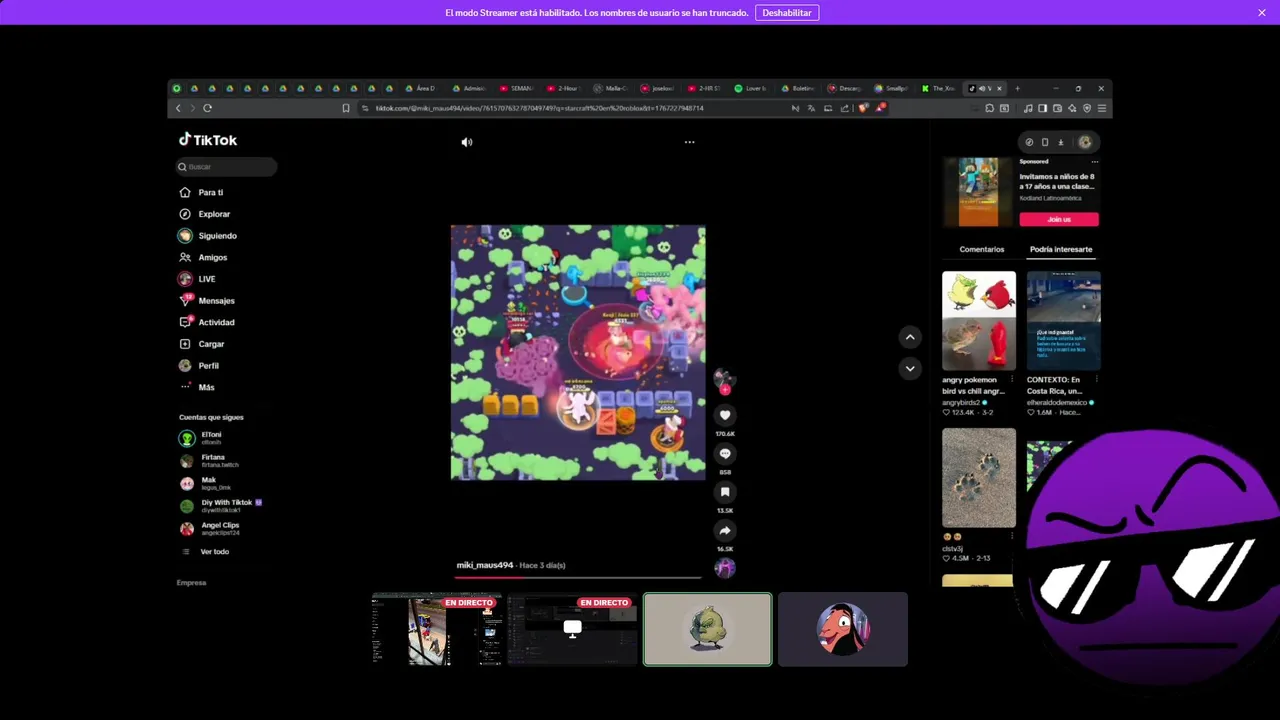Switch to the Comentarios tab
Image resolution: width=1280 pixels, height=720 pixels.
(982, 249)
